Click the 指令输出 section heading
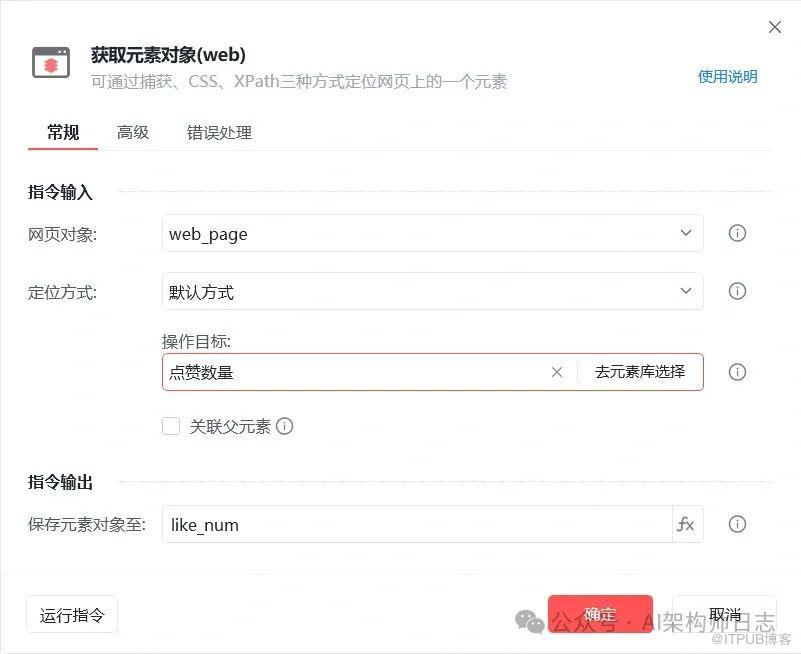This screenshot has height=654, width=801. pos(60,482)
